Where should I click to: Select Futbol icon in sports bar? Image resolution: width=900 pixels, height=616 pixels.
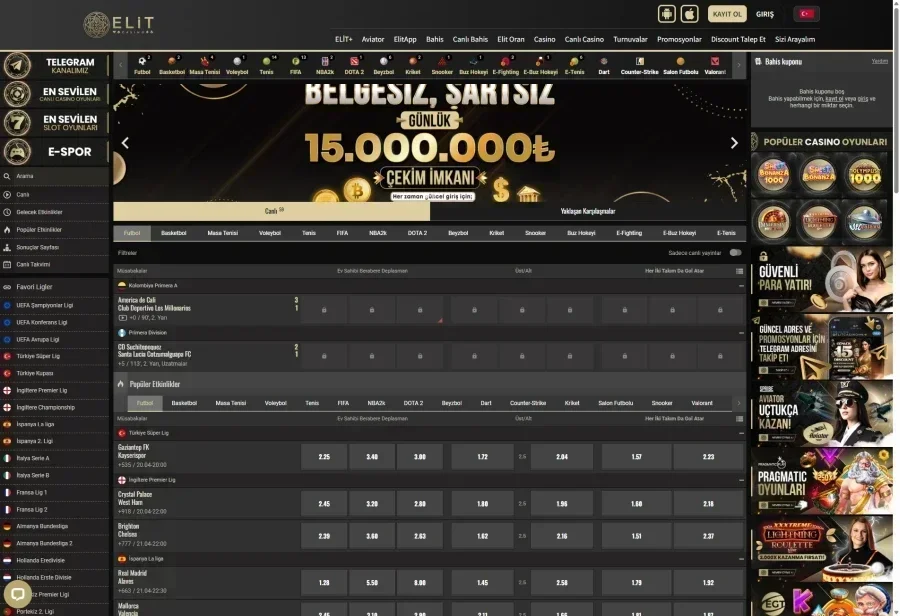142,65
